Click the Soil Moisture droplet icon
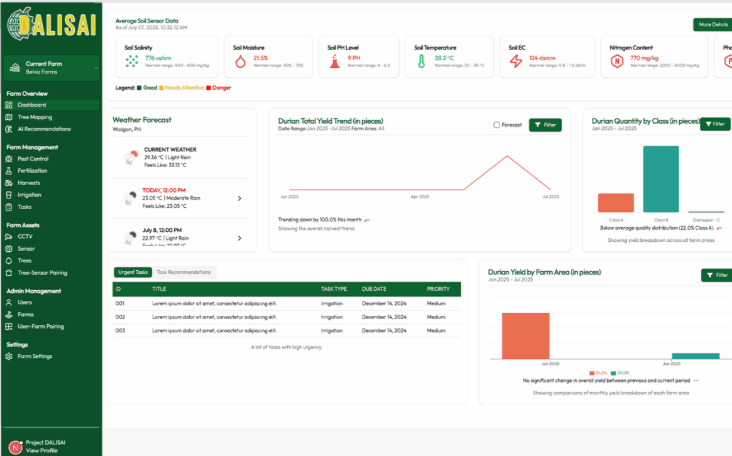Image resolution: width=732 pixels, height=456 pixels. click(x=240, y=61)
